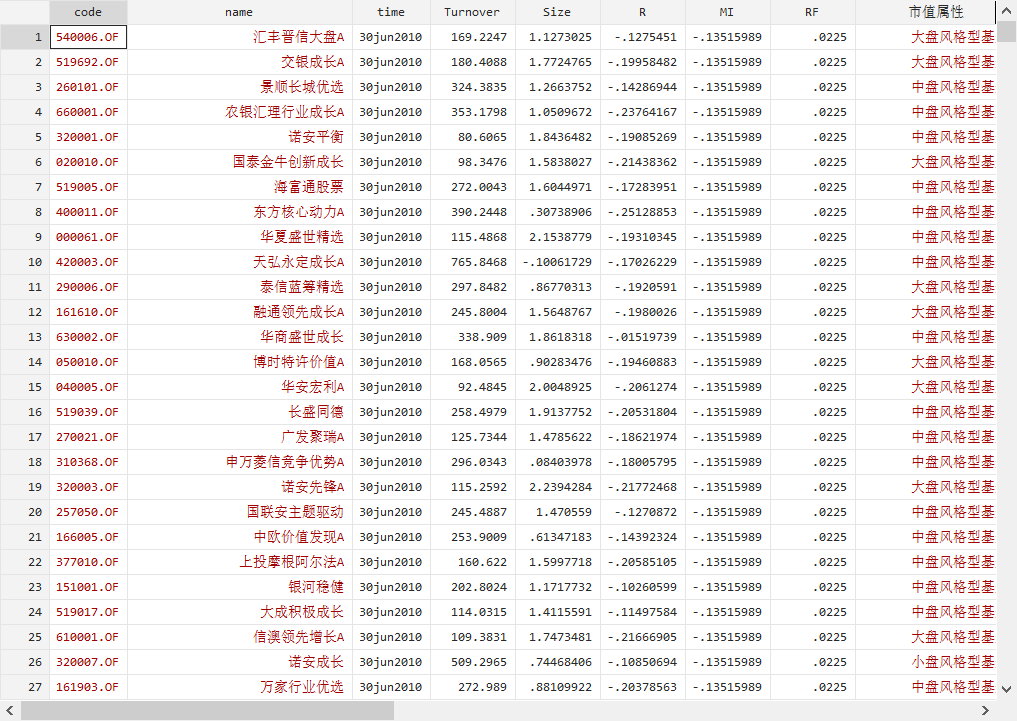Screen dimensions: 1017x721
Task: Click the horizontal scrollbar right arrow
Action: point(985,710)
